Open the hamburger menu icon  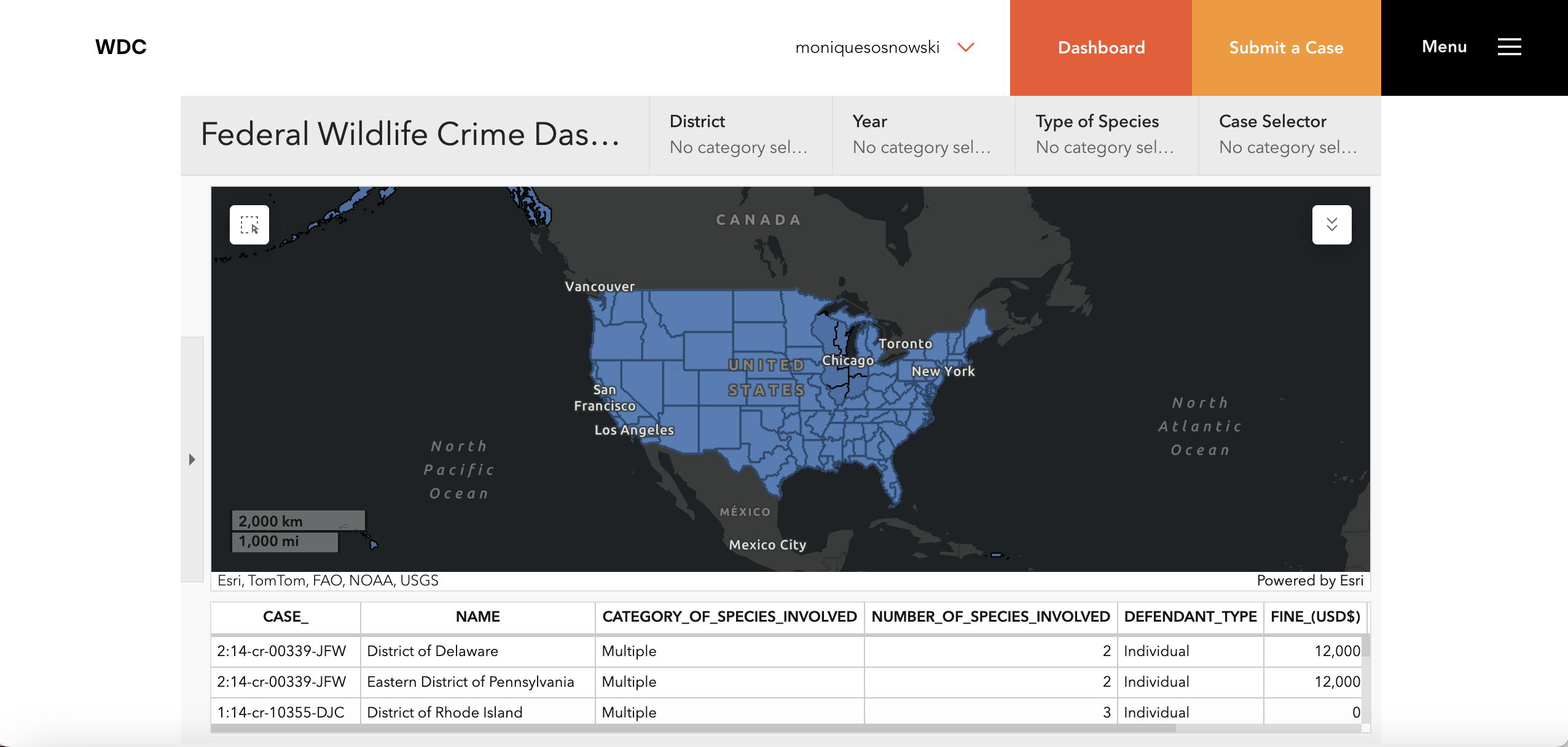1509,47
